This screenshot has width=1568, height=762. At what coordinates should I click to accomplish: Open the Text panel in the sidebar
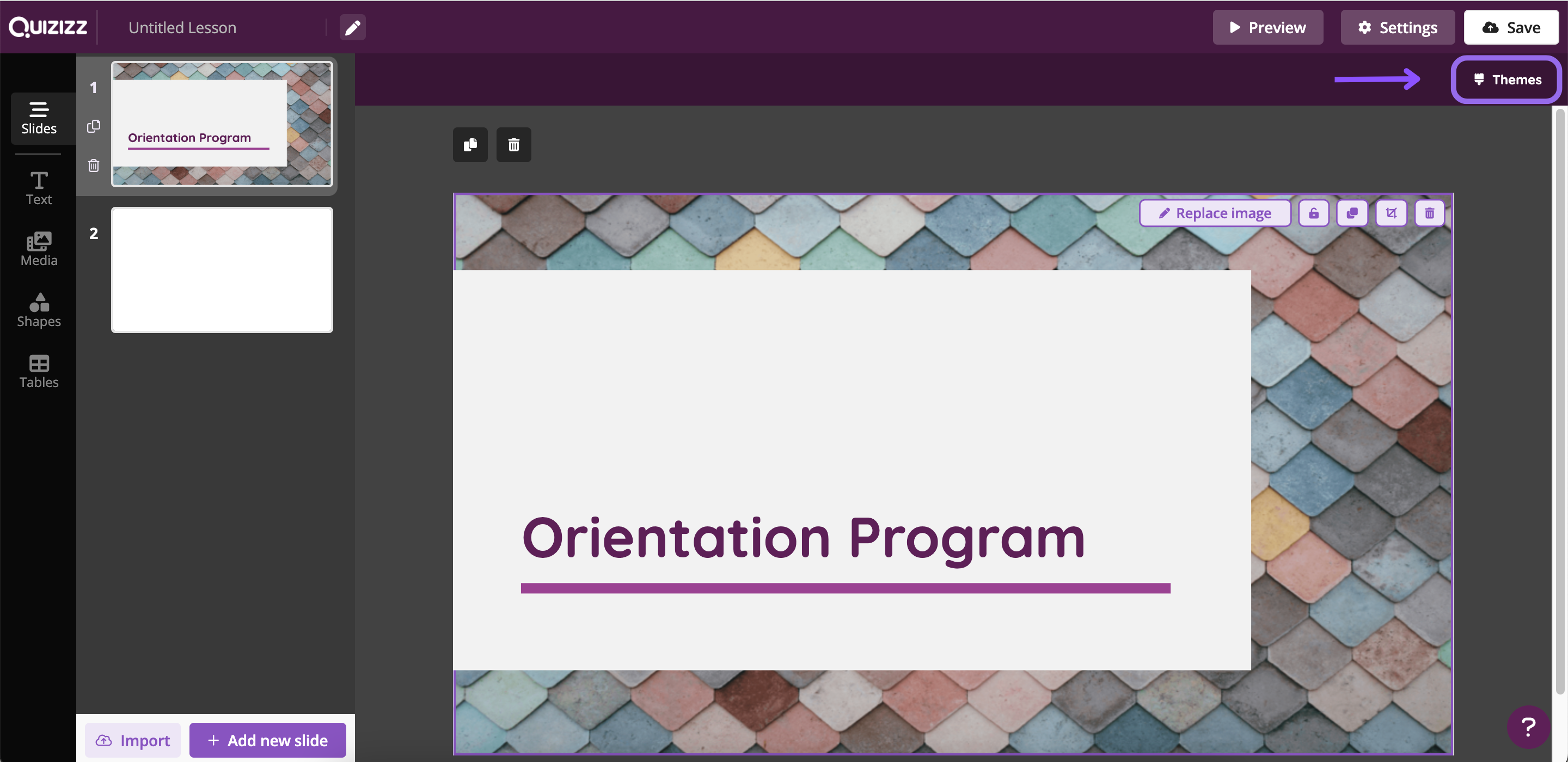click(38, 189)
